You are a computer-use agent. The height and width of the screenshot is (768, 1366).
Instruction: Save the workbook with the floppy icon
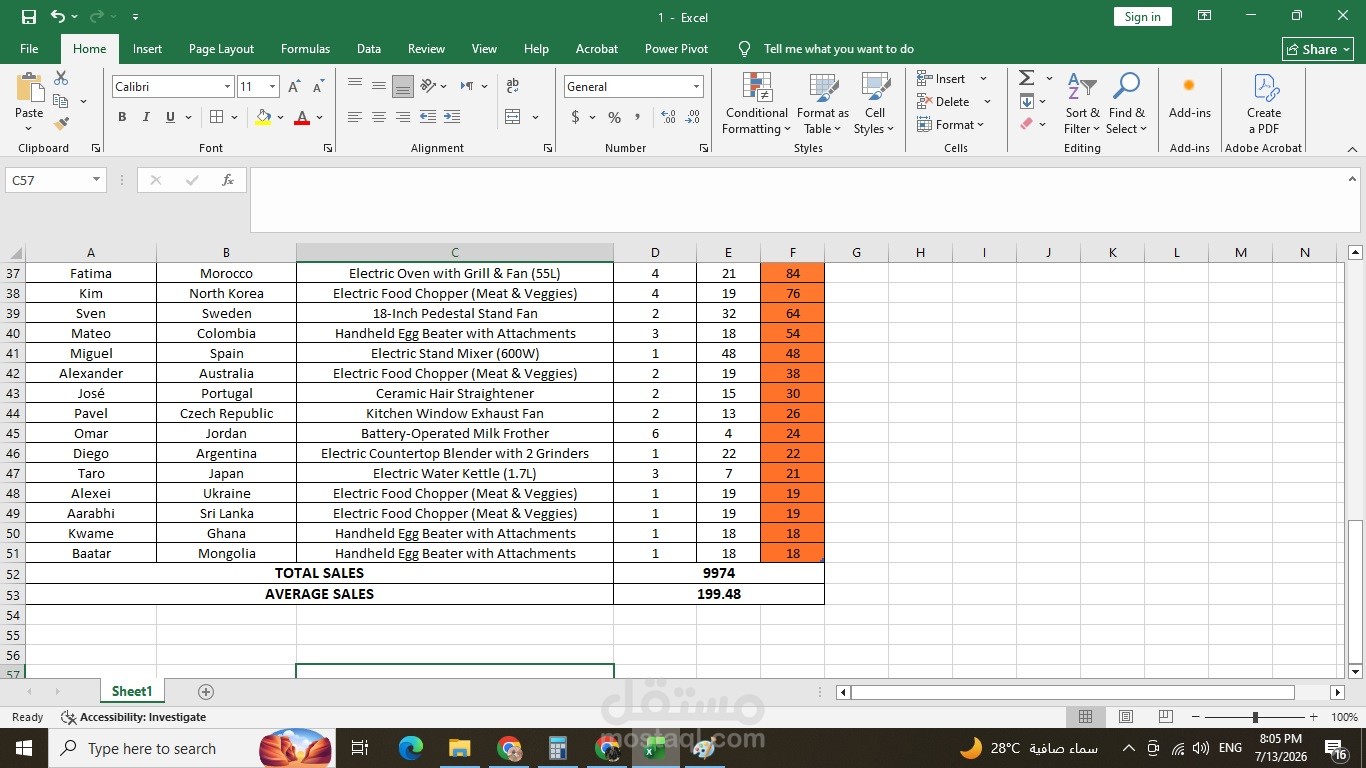(29, 17)
